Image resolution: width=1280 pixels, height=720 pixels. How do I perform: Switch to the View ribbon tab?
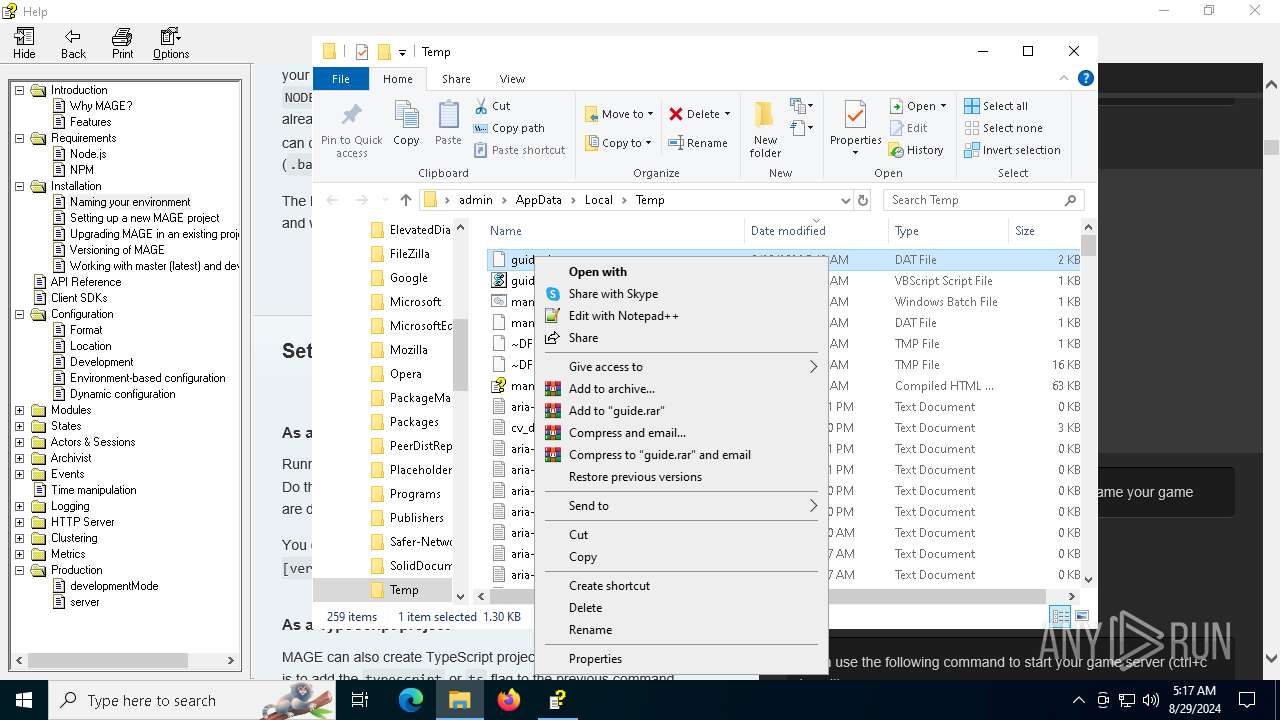(512, 79)
